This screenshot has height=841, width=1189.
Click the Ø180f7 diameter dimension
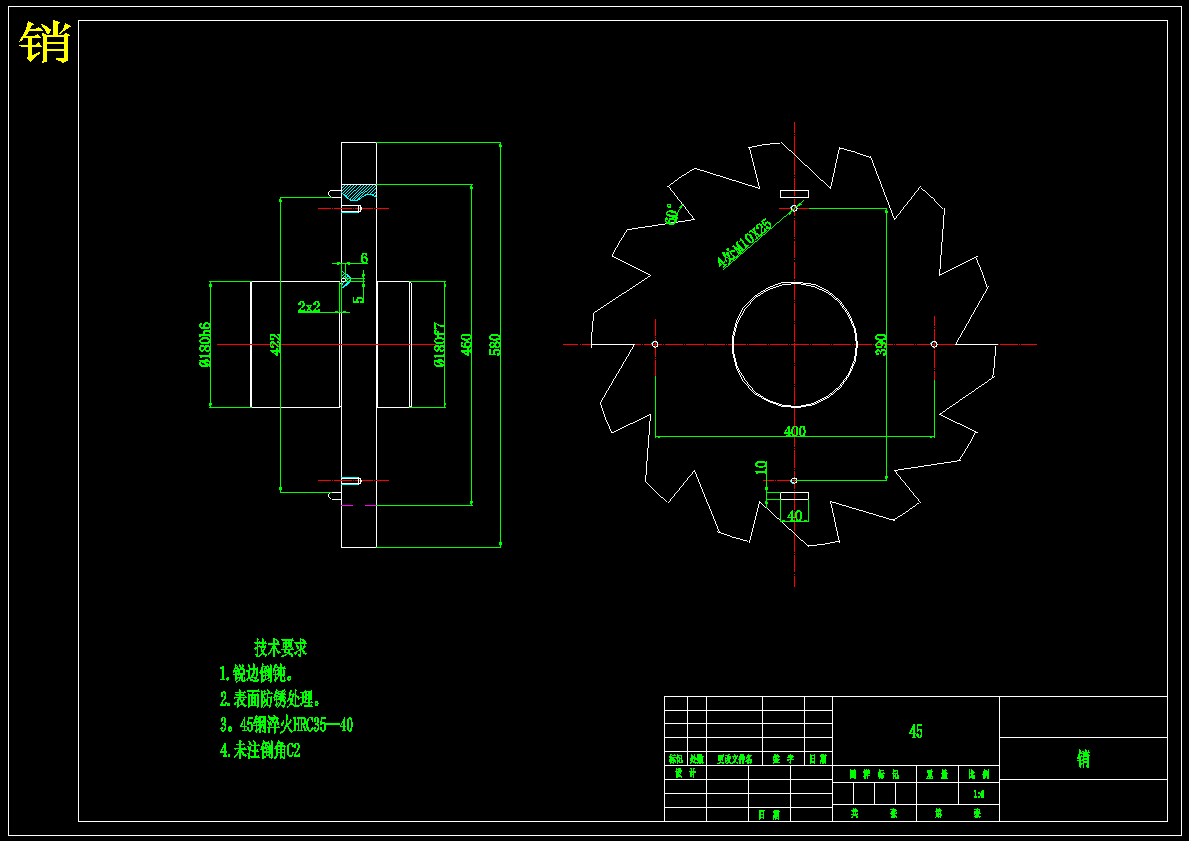coord(439,344)
